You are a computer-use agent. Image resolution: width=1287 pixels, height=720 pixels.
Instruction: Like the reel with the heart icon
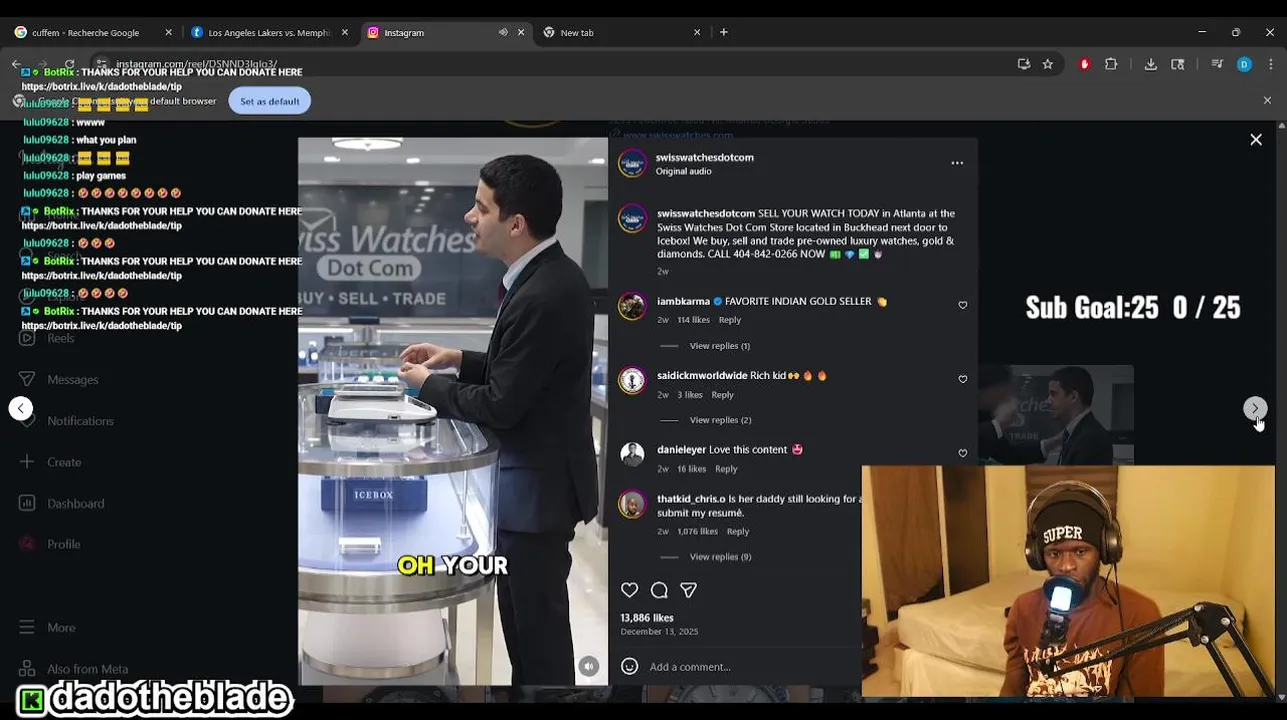click(x=630, y=590)
